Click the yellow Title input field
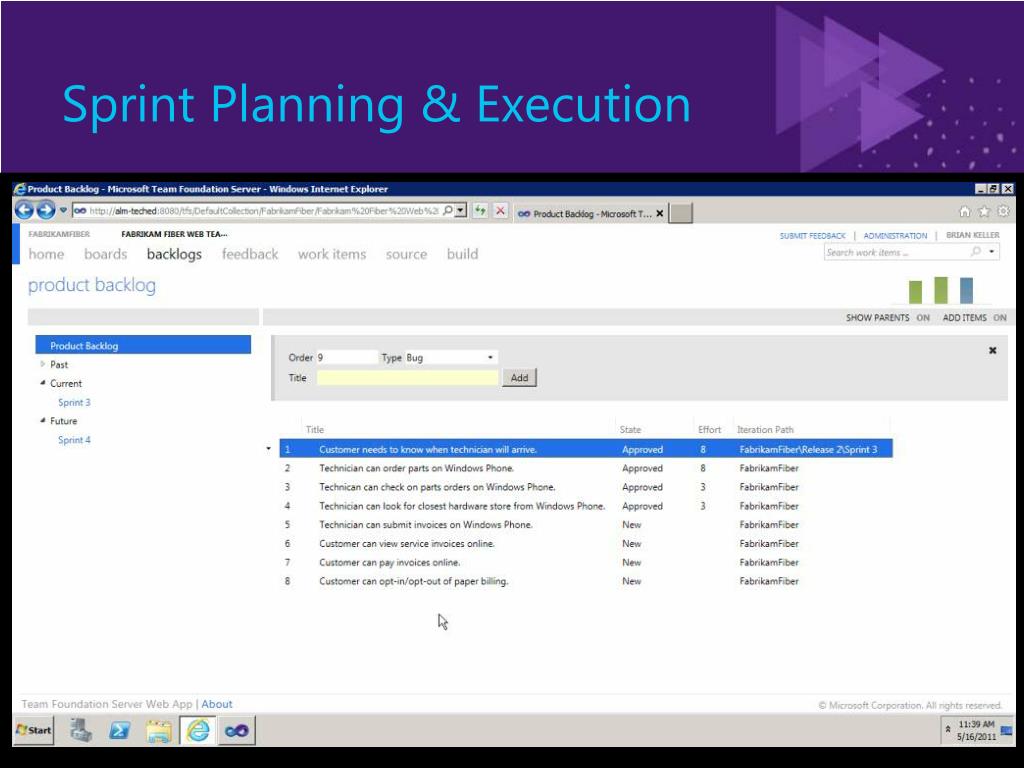 pyautogui.click(x=408, y=377)
